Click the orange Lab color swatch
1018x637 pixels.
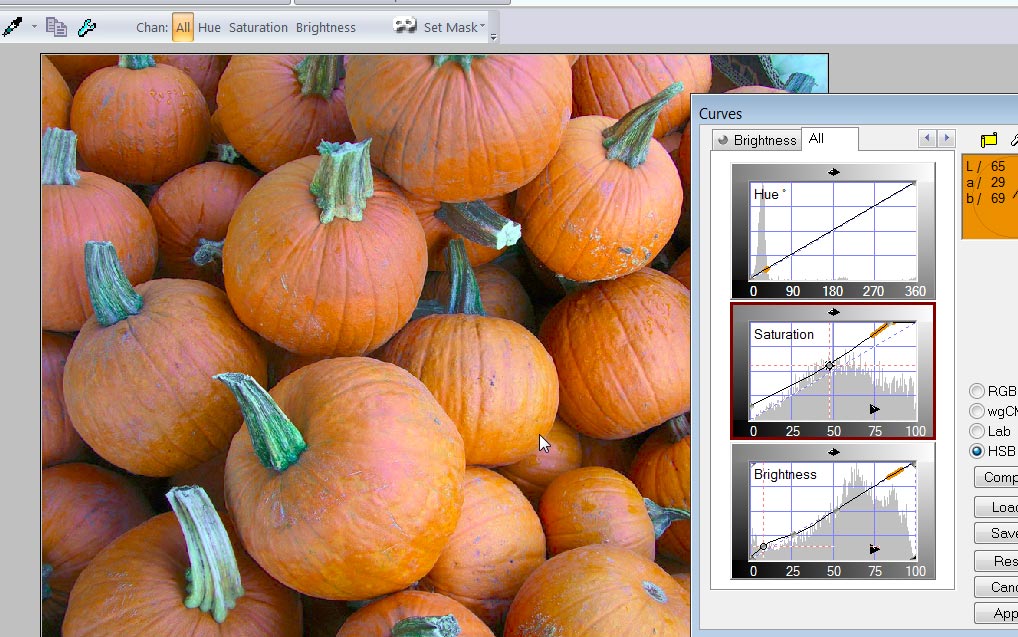tap(989, 196)
